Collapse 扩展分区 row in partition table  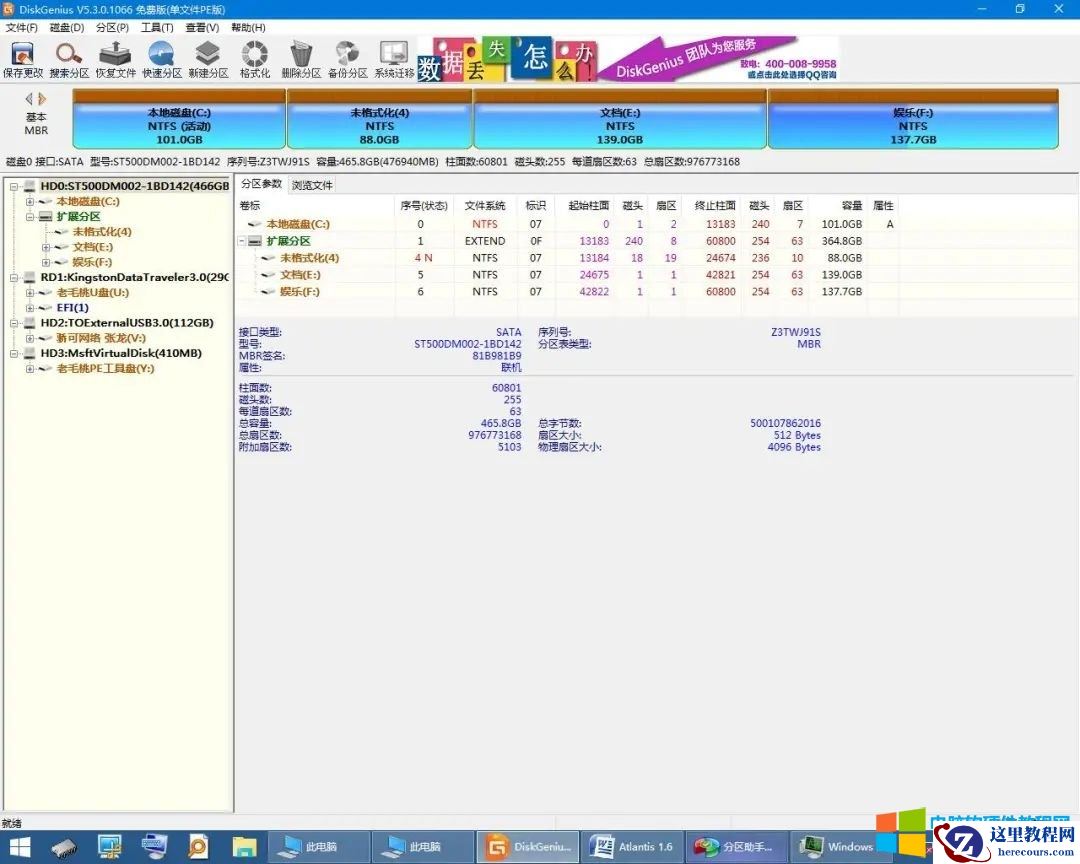(x=242, y=241)
